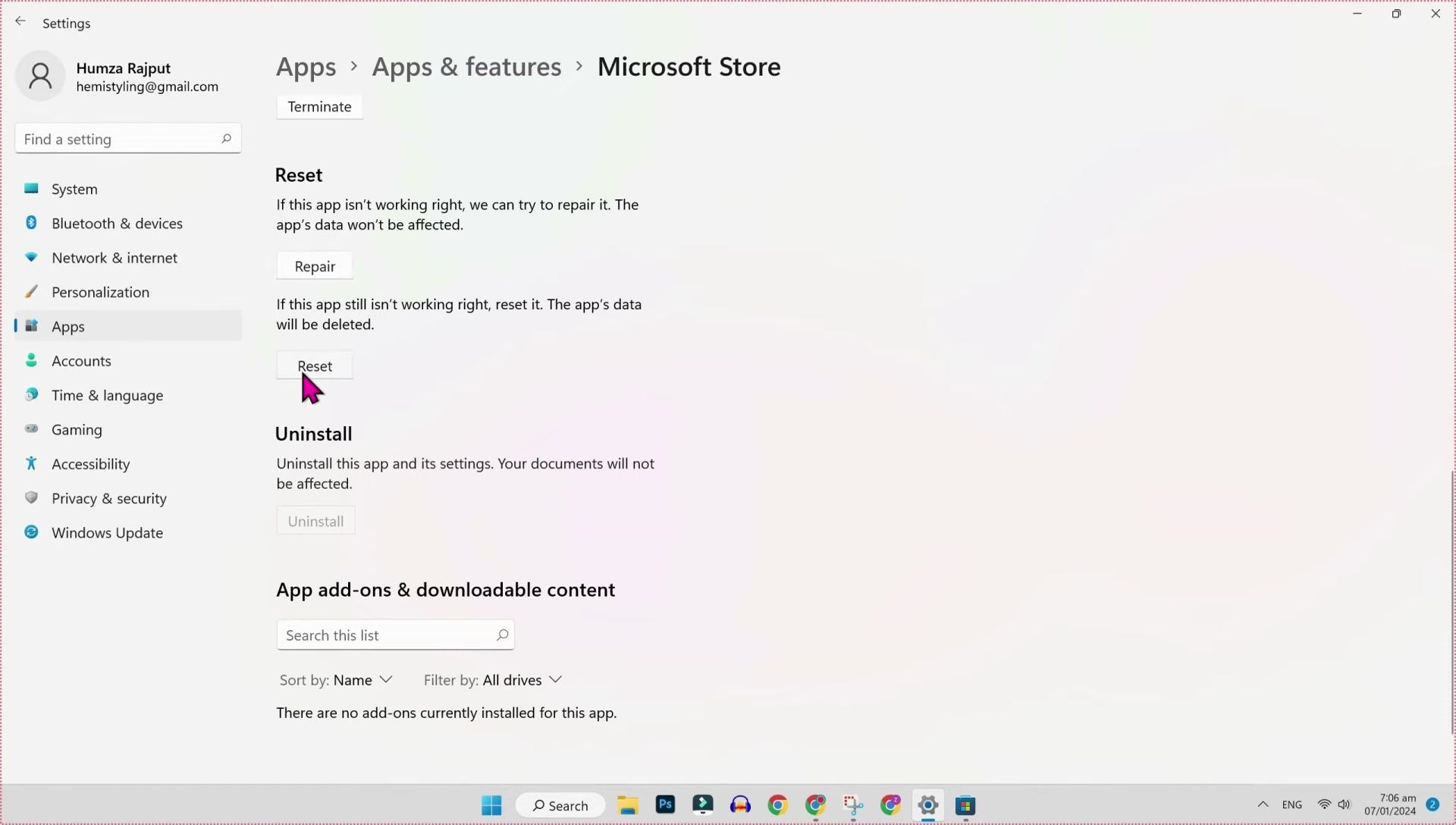Image resolution: width=1456 pixels, height=825 pixels.
Task: Click the search icon in Search this list
Action: coord(502,635)
